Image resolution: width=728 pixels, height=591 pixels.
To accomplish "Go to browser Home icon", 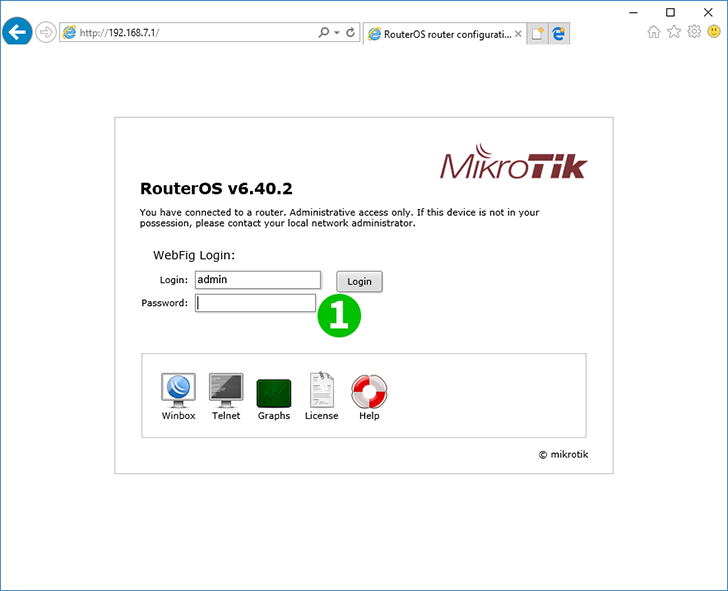I will [x=654, y=32].
